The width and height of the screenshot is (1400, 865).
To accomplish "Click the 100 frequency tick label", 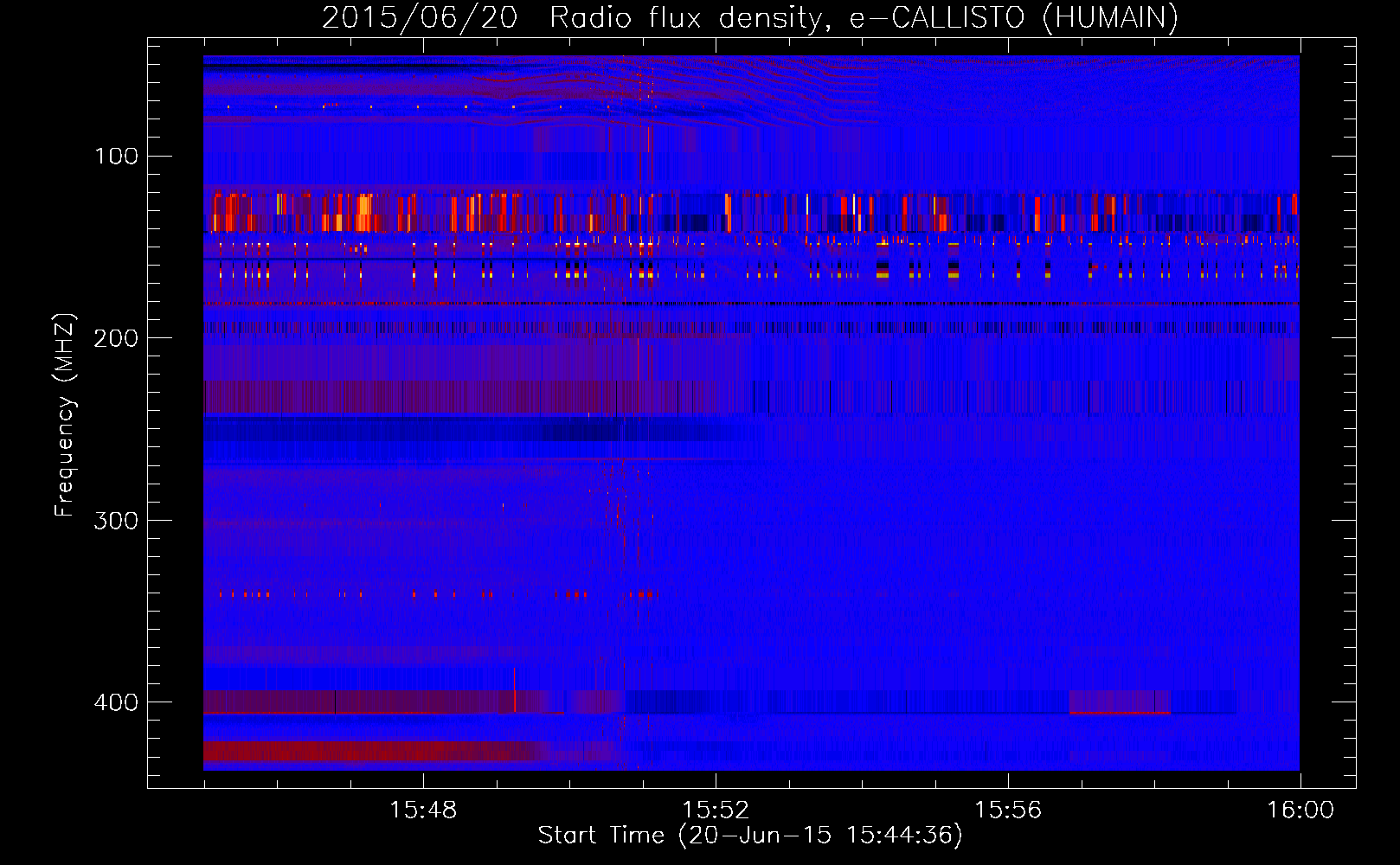I will click(116, 157).
